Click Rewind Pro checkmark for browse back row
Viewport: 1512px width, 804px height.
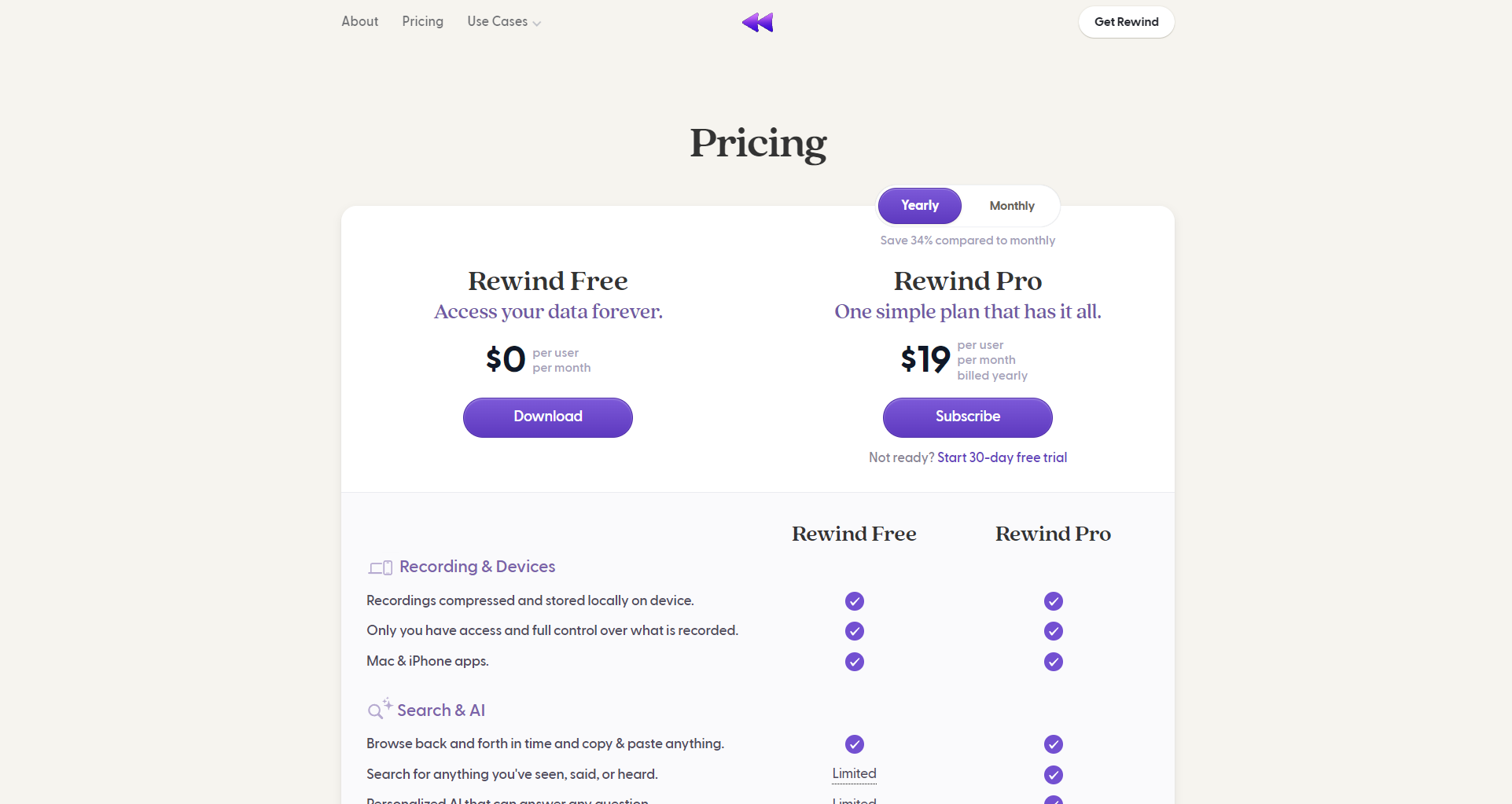coord(1054,744)
